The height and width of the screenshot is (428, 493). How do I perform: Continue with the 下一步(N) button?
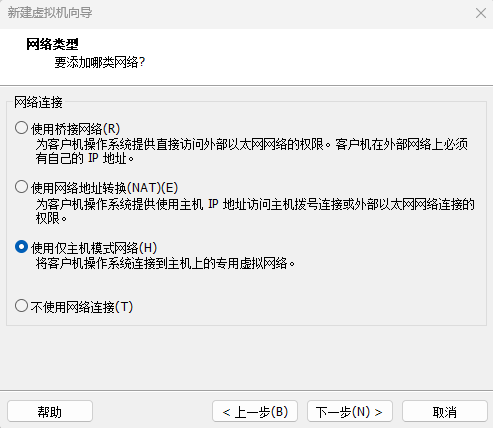pyautogui.click(x=350, y=412)
